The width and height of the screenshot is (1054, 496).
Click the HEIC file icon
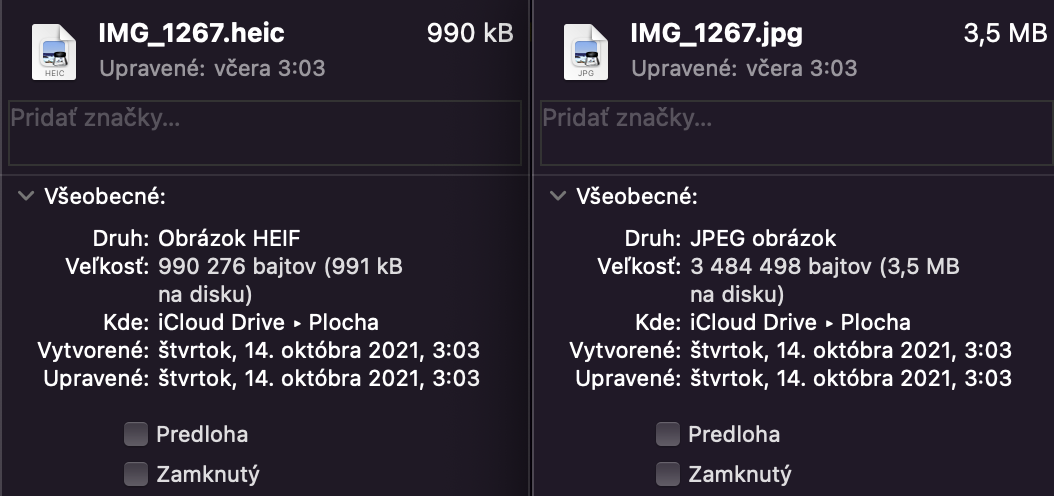coord(53,50)
